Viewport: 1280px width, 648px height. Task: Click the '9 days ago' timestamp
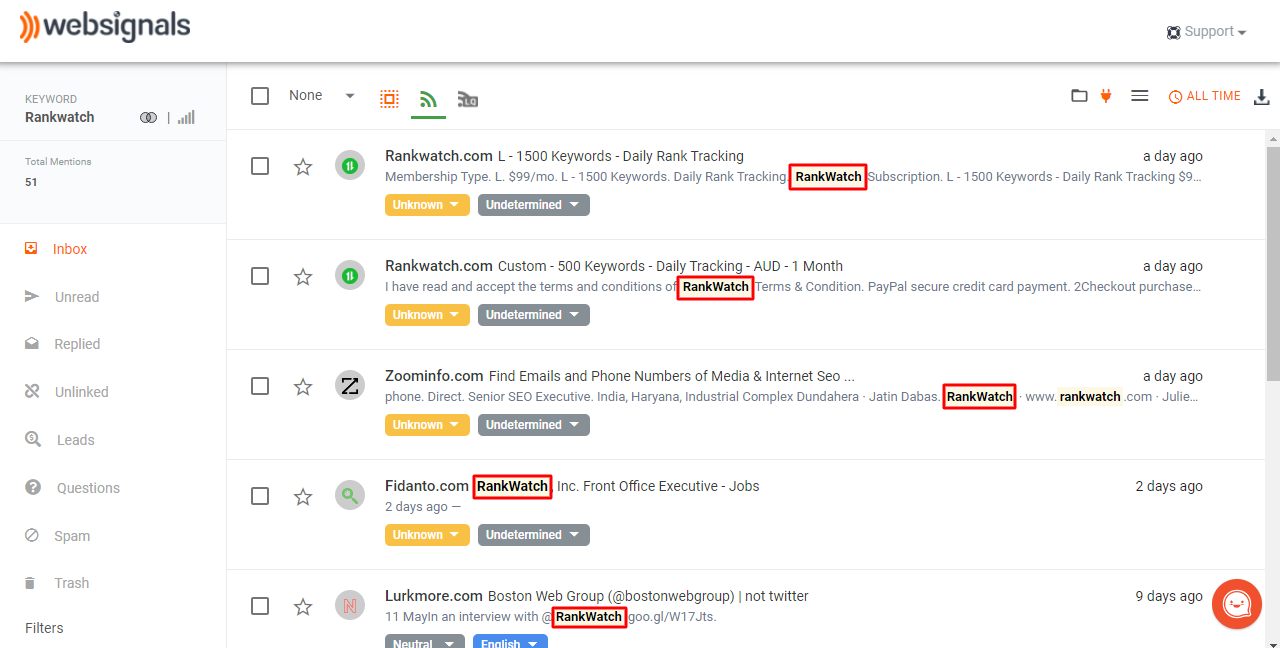click(1169, 596)
